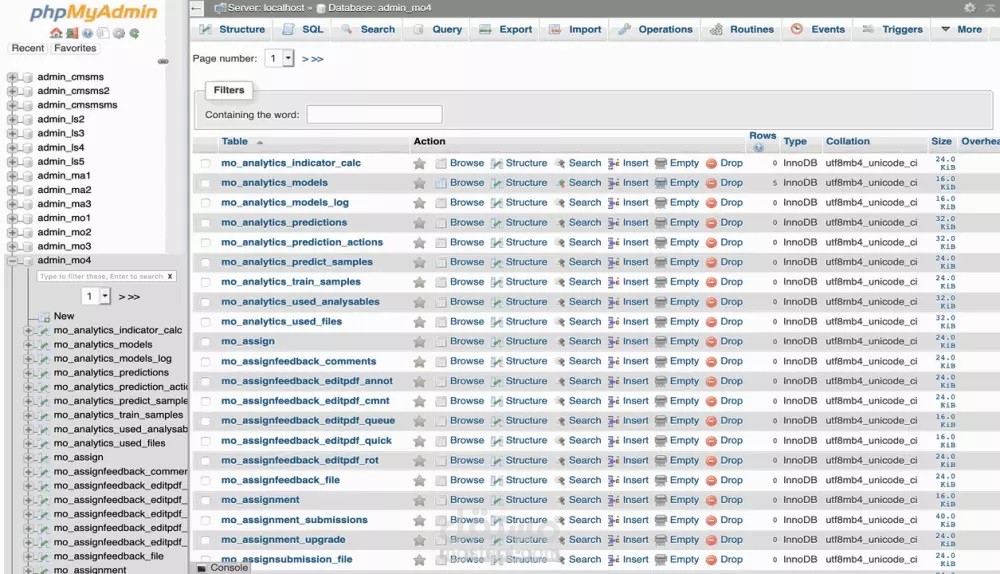Clear the sidebar filter with the X
This screenshot has width=1000, height=574.
(170, 276)
